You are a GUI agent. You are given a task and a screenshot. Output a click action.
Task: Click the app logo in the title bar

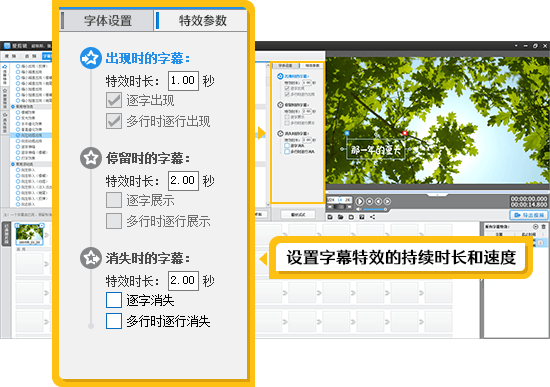click(x=7, y=46)
